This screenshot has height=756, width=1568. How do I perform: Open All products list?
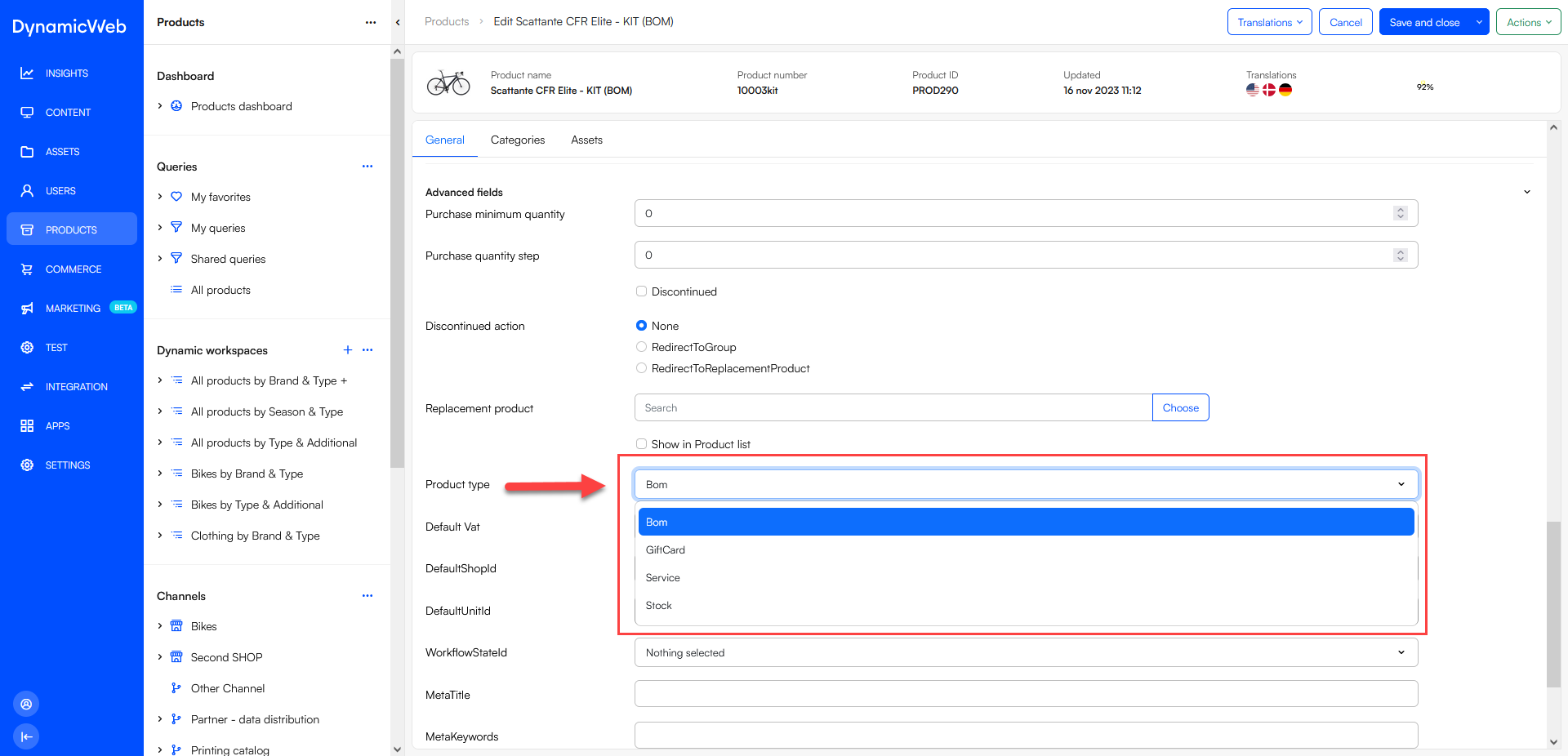pyautogui.click(x=220, y=290)
